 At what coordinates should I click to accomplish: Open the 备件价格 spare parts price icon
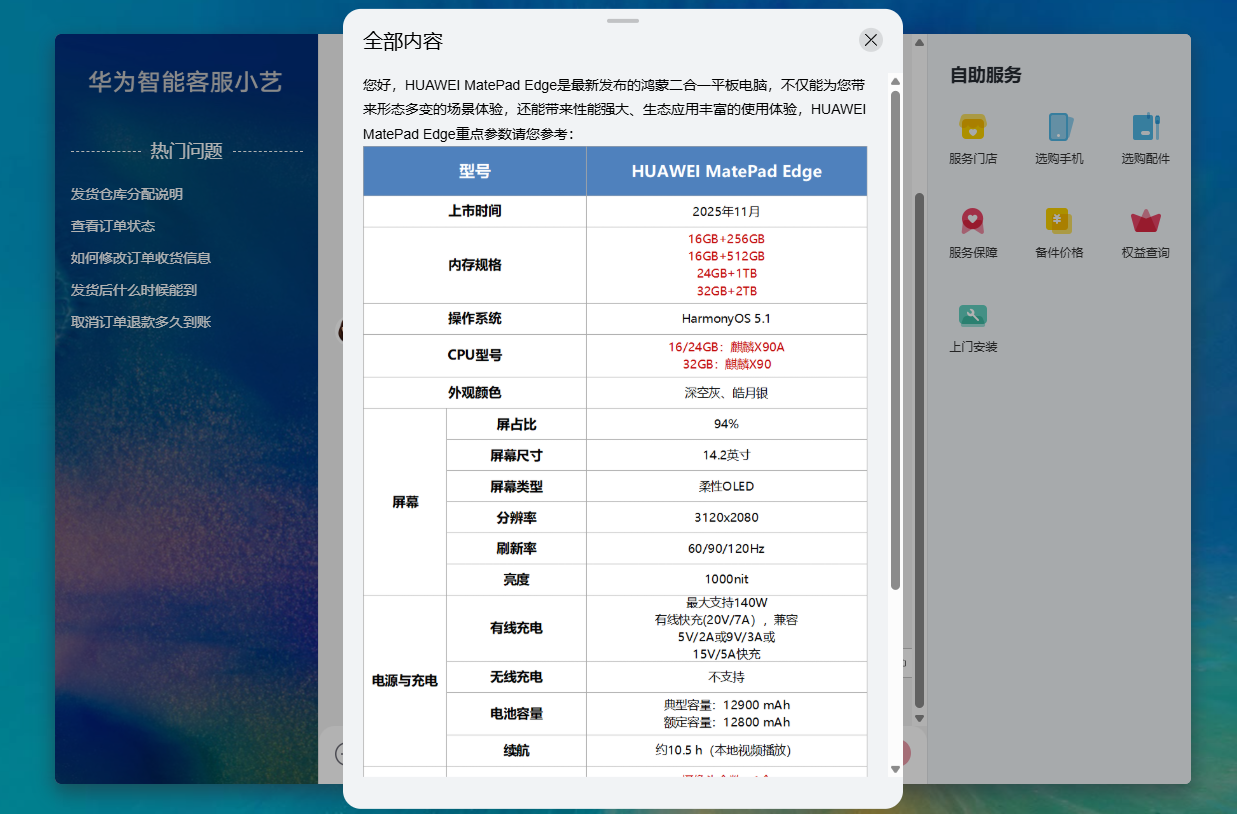point(1059,222)
